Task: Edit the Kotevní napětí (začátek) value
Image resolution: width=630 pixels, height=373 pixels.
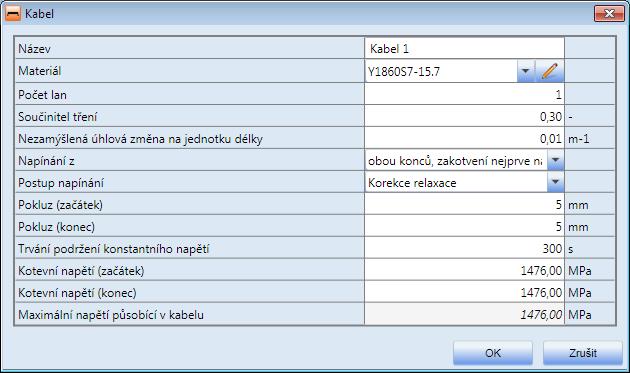Action: pos(464,271)
